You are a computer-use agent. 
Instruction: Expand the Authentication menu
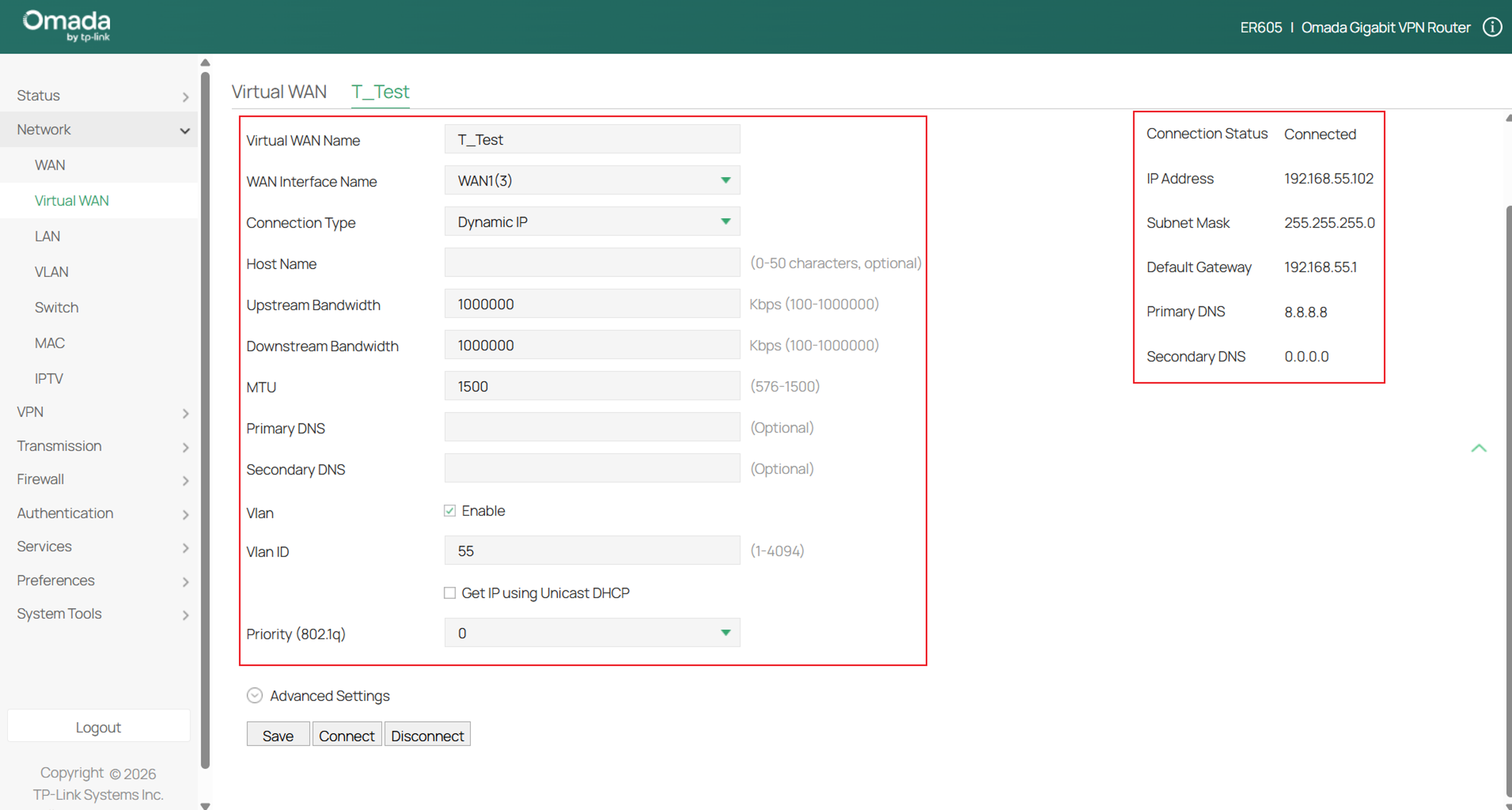pyautogui.click(x=99, y=513)
